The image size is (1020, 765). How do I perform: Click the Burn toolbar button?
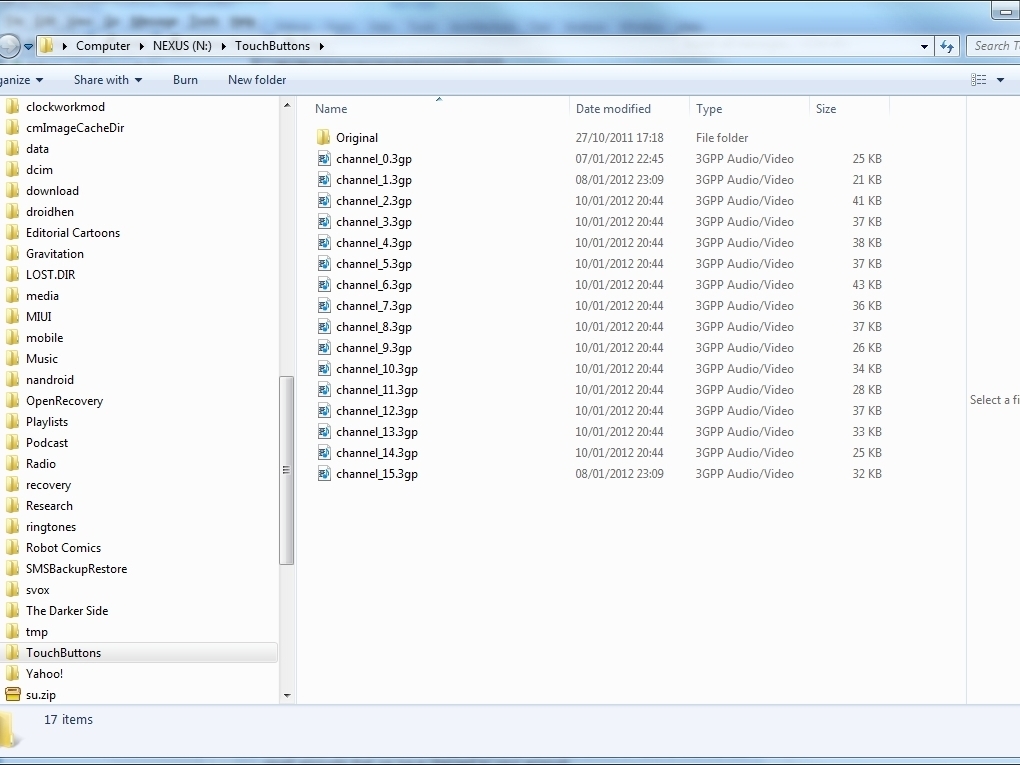click(x=185, y=79)
